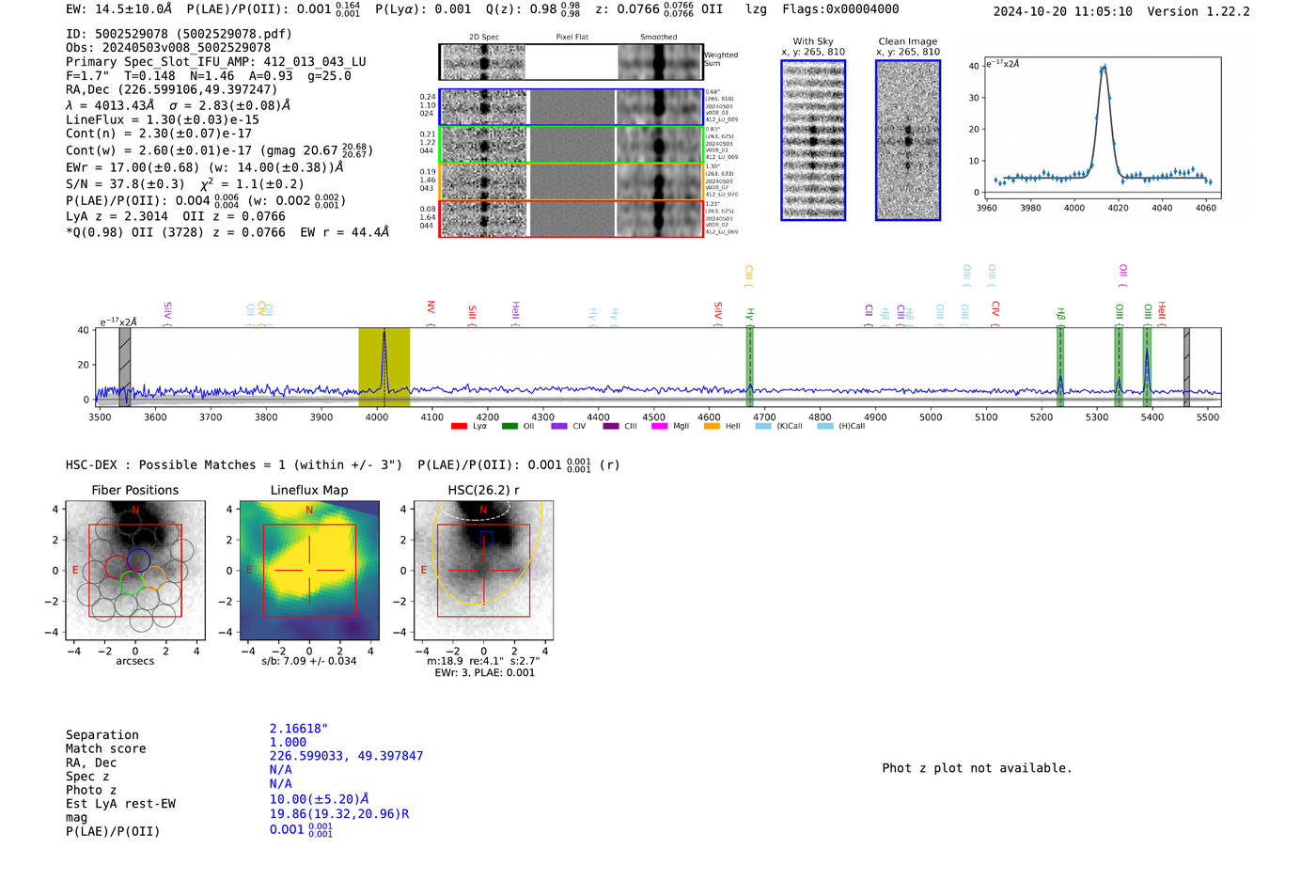Click the (K)CaII light blue legend swatch
This screenshot has height=896, width=1316.
[763, 426]
